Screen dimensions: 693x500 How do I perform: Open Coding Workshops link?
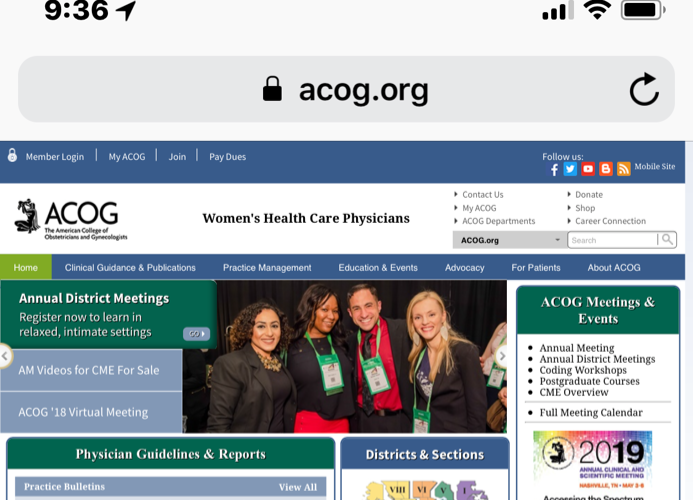(583, 370)
